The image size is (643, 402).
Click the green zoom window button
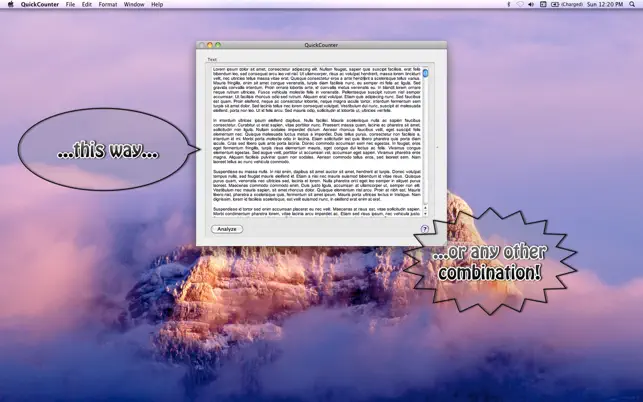click(x=218, y=45)
